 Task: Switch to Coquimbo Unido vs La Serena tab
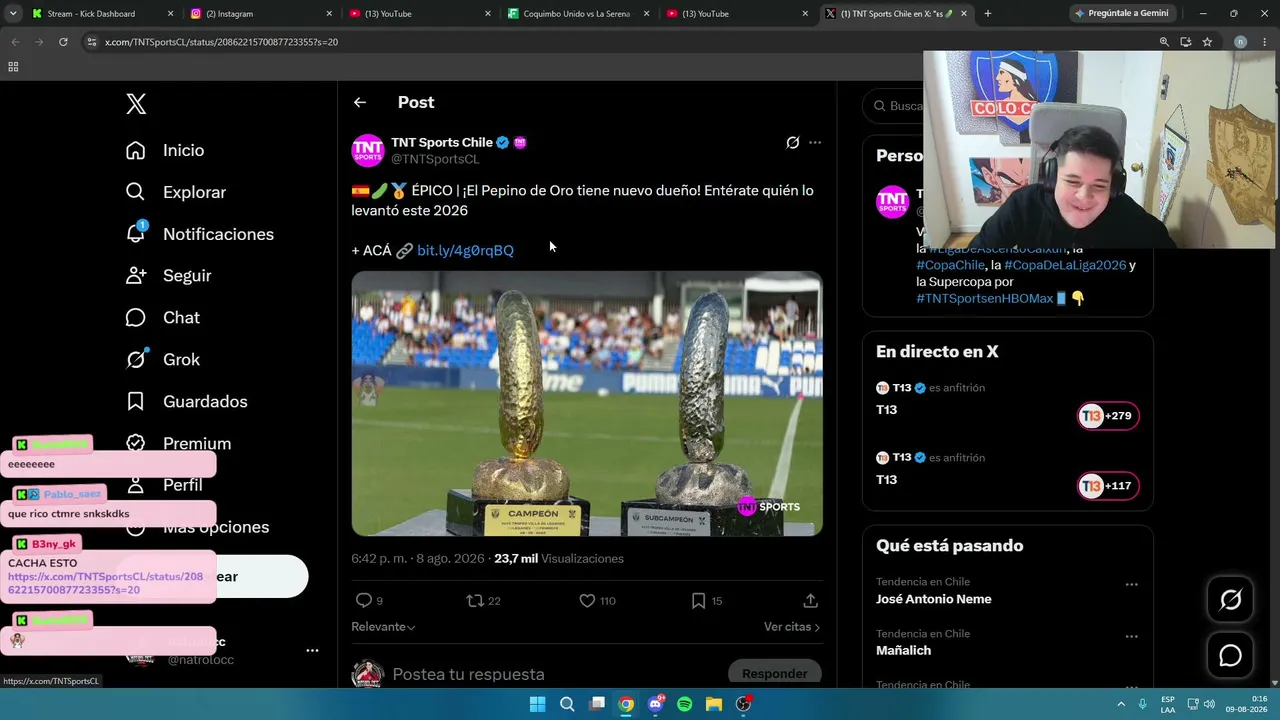577,14
